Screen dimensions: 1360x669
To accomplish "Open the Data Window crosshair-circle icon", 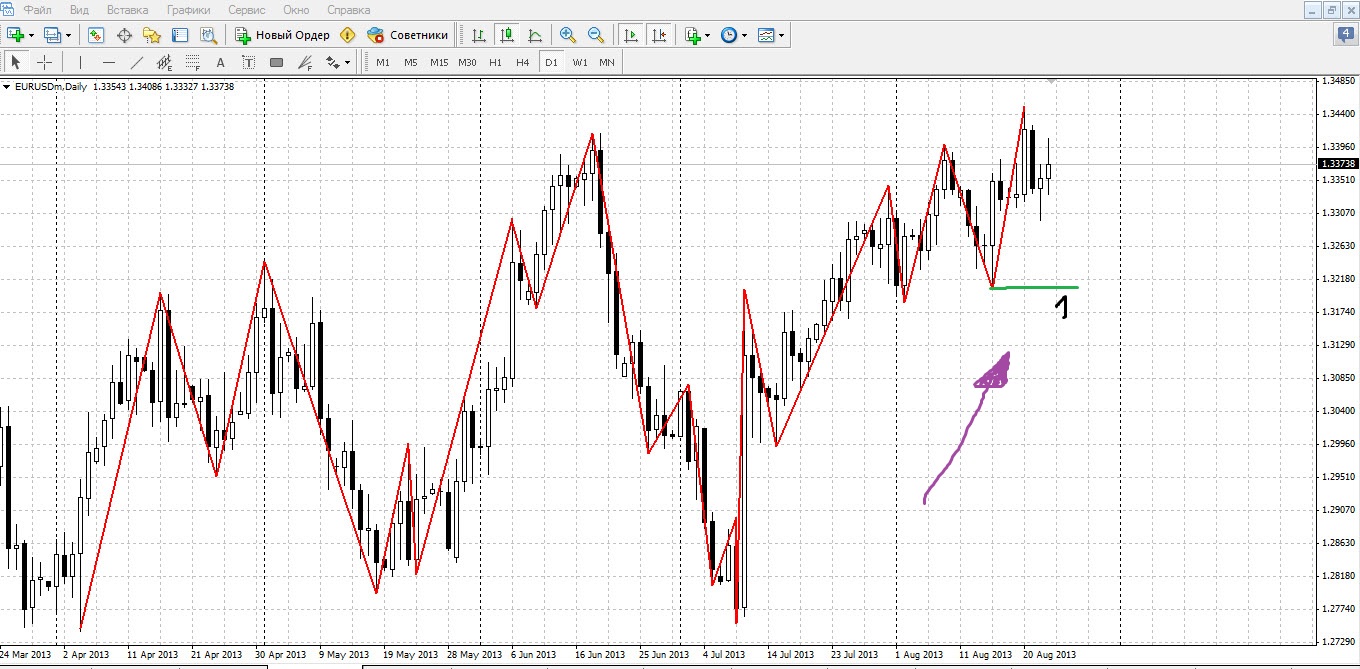I will pyautogui.click(x=125, y=35).
